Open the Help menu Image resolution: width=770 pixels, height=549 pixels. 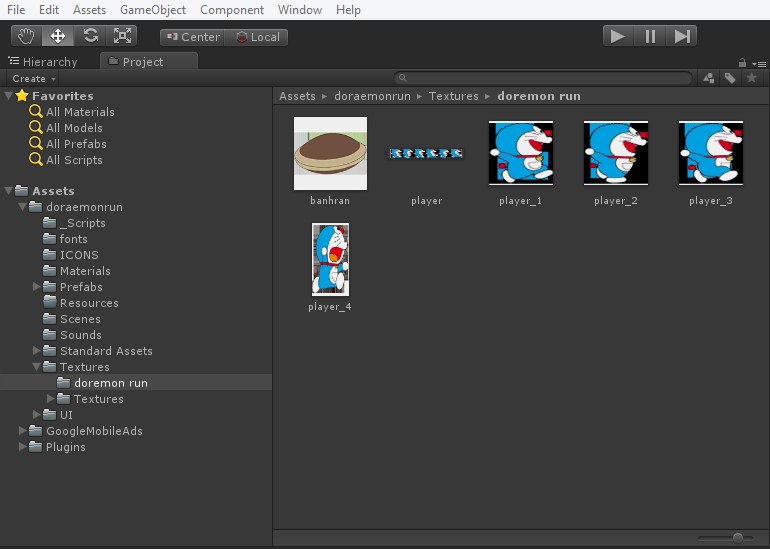click(x=348, y=10)
